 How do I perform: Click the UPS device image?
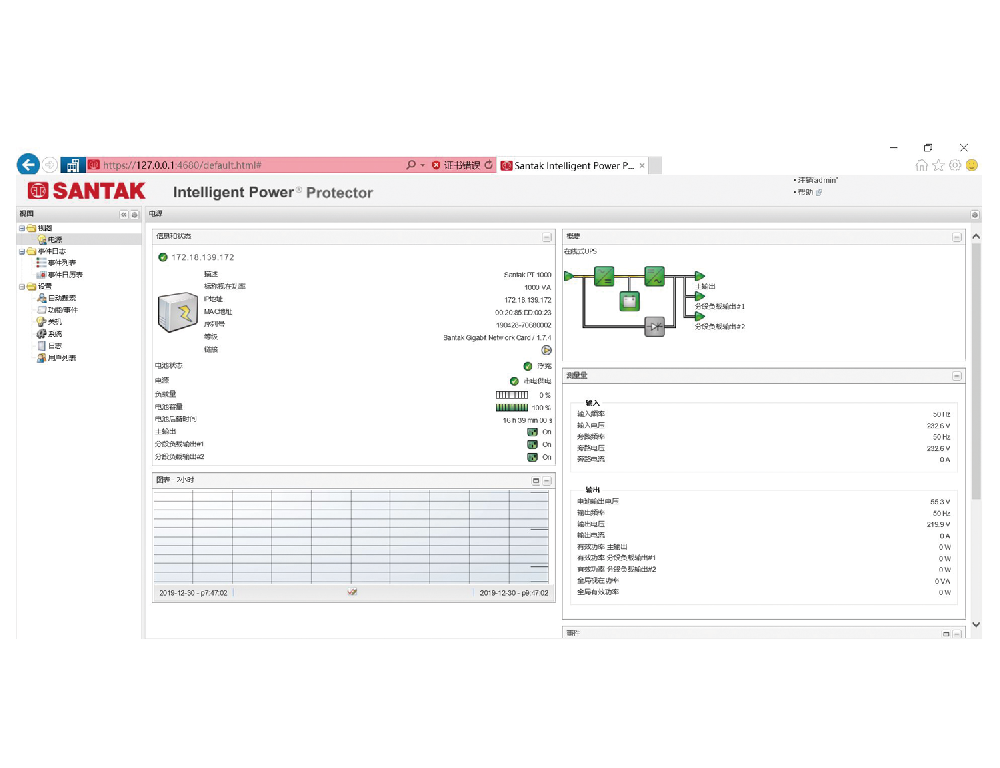[x=180, y=312]
